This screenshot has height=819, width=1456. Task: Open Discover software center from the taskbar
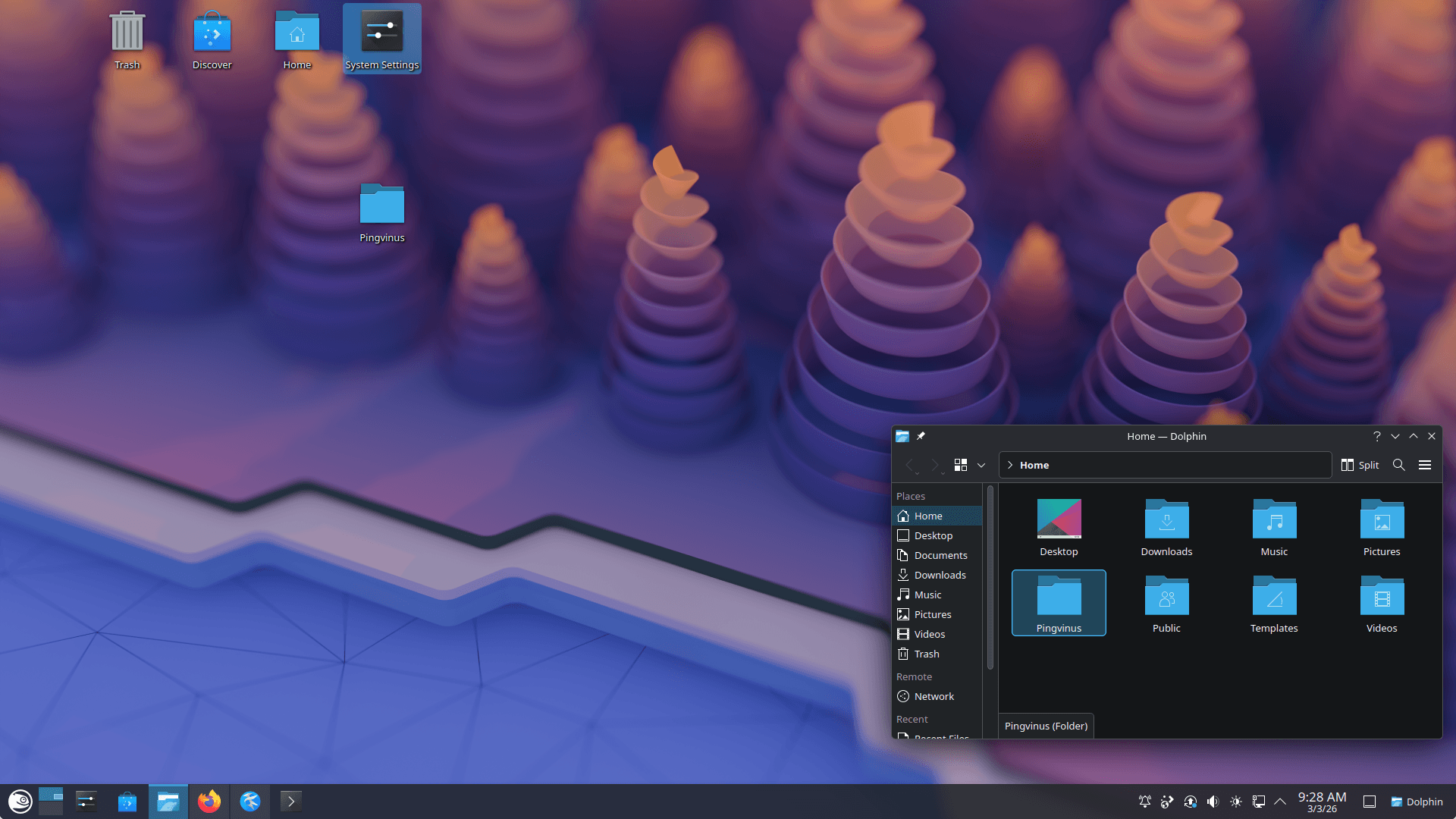pyautogui.click(x=127, y=802)
